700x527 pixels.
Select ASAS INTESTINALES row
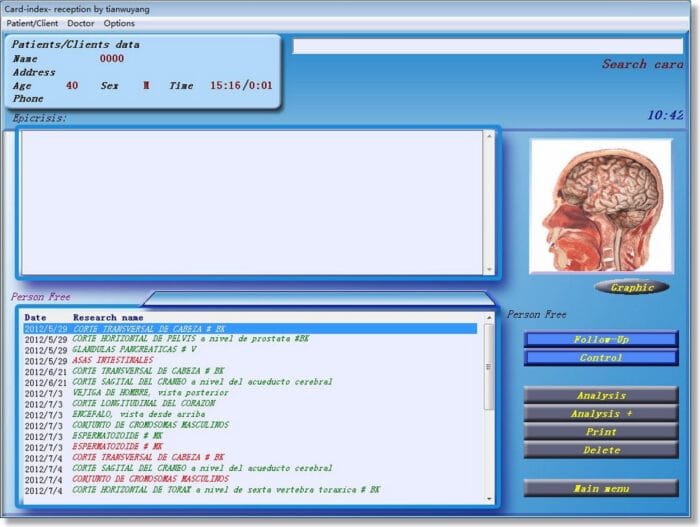click(x=250, y=361)
